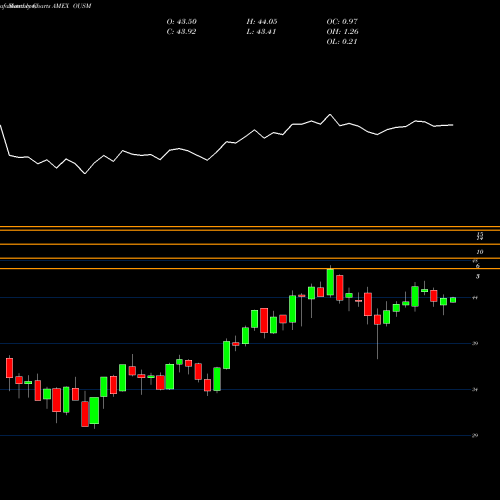Click the OL: 0.21 reading

tap(342, 42)
